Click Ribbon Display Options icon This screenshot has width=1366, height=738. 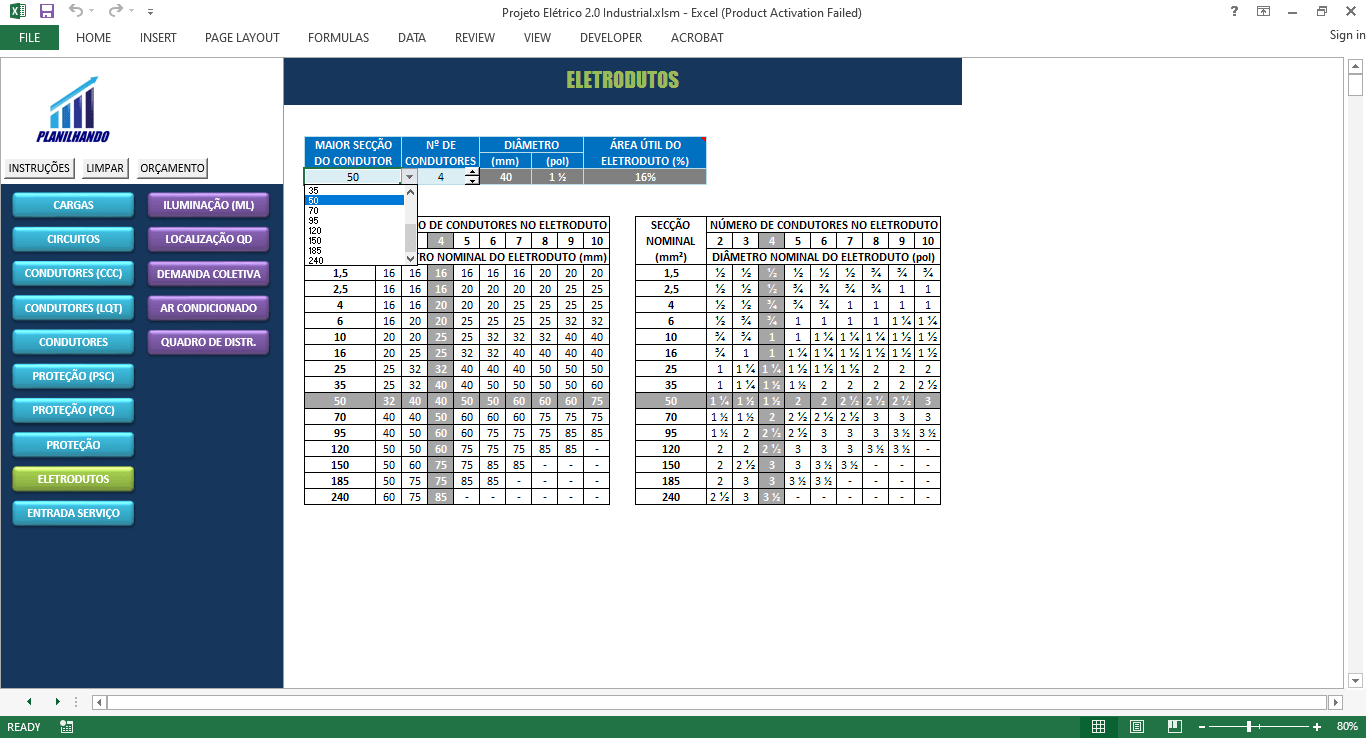1264,11
